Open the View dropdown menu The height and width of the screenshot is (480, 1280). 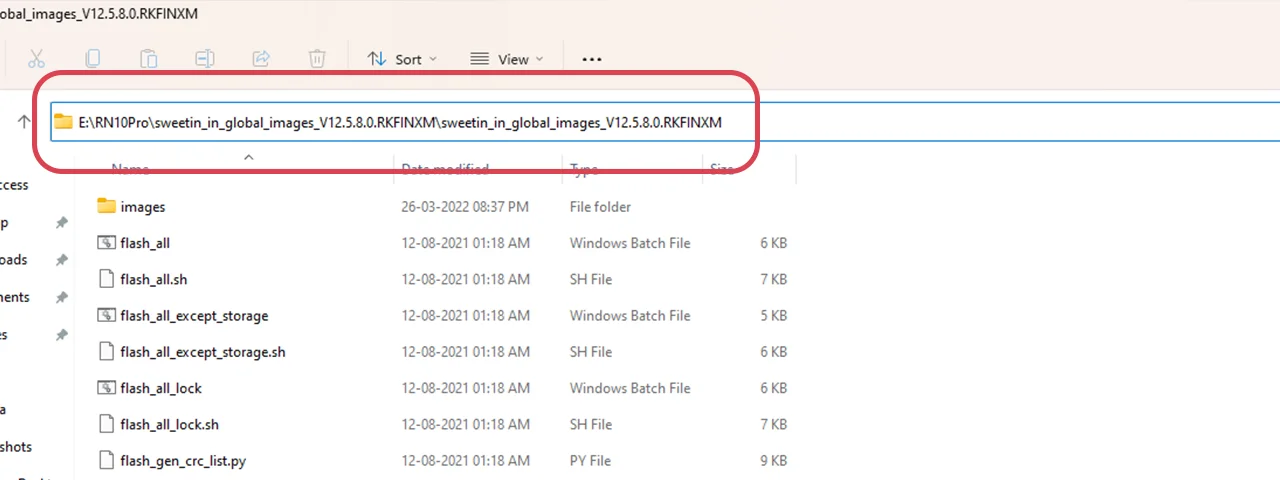pos(507,59)
